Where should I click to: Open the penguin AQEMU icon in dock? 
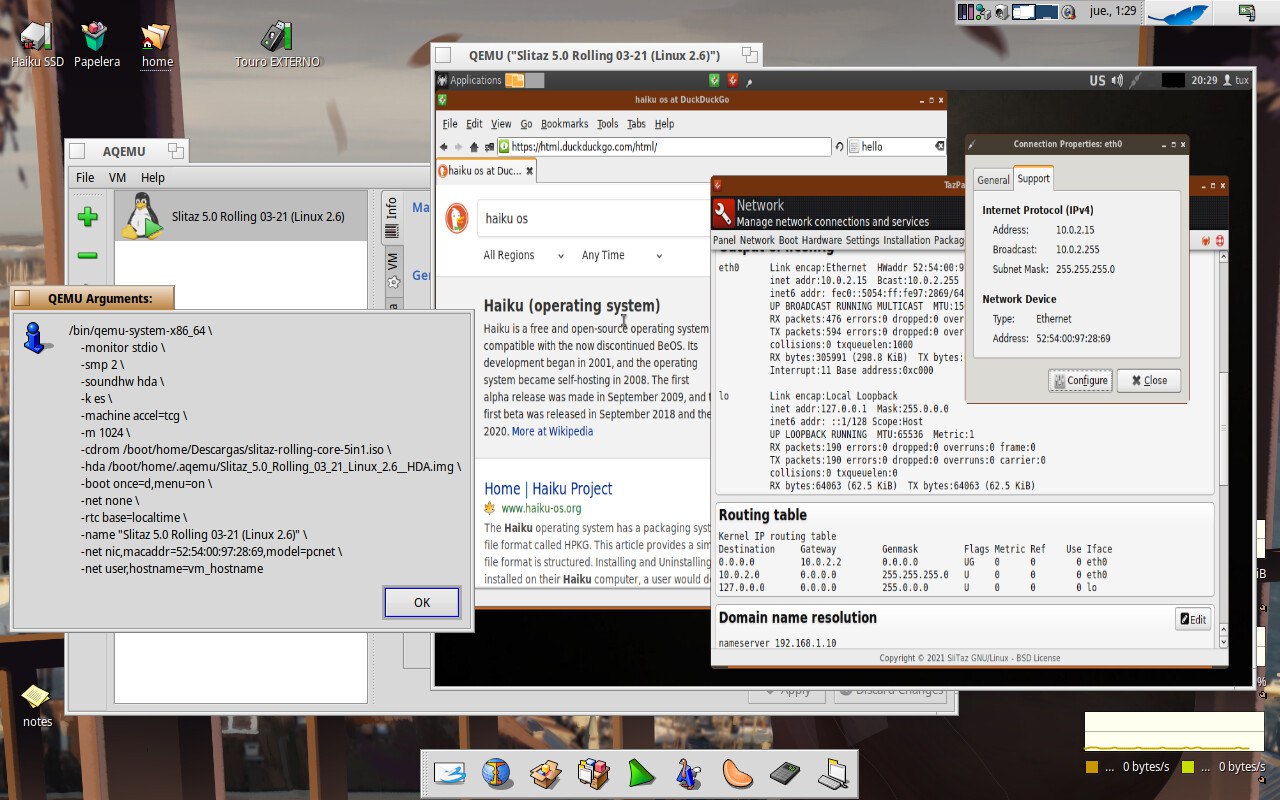click(688, 773)
